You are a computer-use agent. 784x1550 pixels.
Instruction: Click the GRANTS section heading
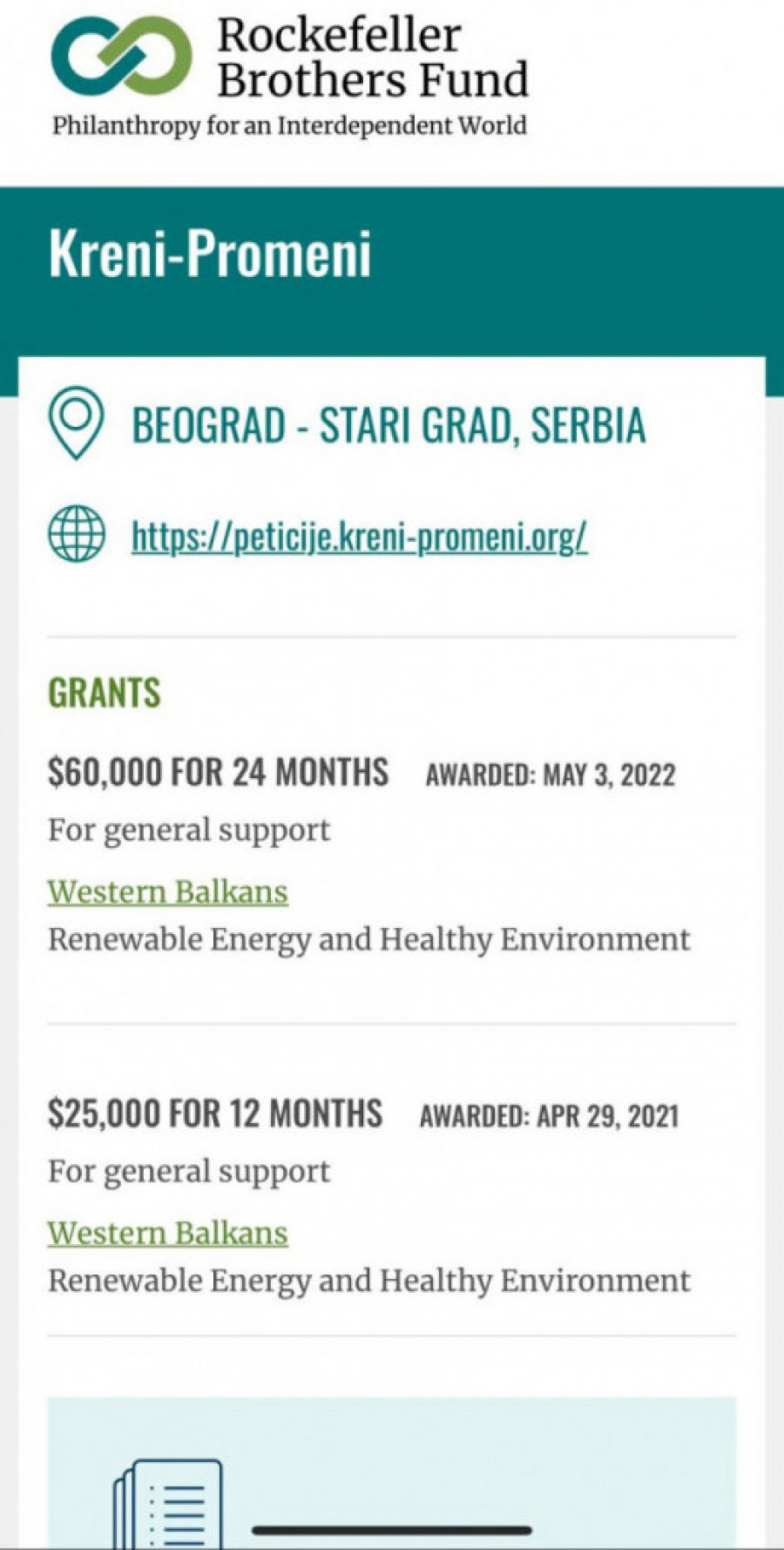[x=105, y=694]
